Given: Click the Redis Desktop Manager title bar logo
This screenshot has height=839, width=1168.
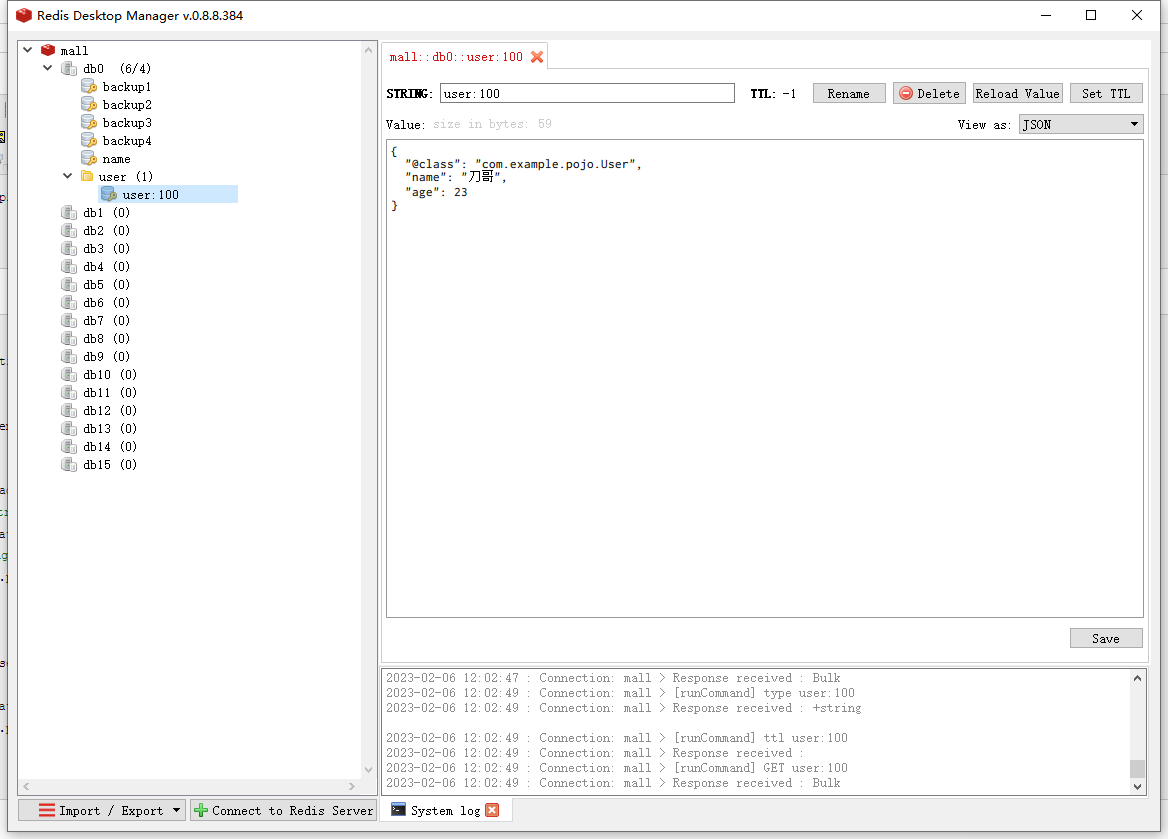Looking at the screenshot, I should (24, 15).
